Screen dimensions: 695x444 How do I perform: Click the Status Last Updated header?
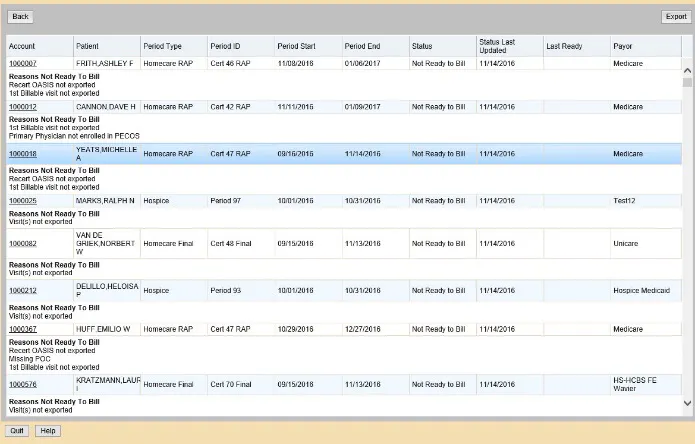(x=510, y=46)
